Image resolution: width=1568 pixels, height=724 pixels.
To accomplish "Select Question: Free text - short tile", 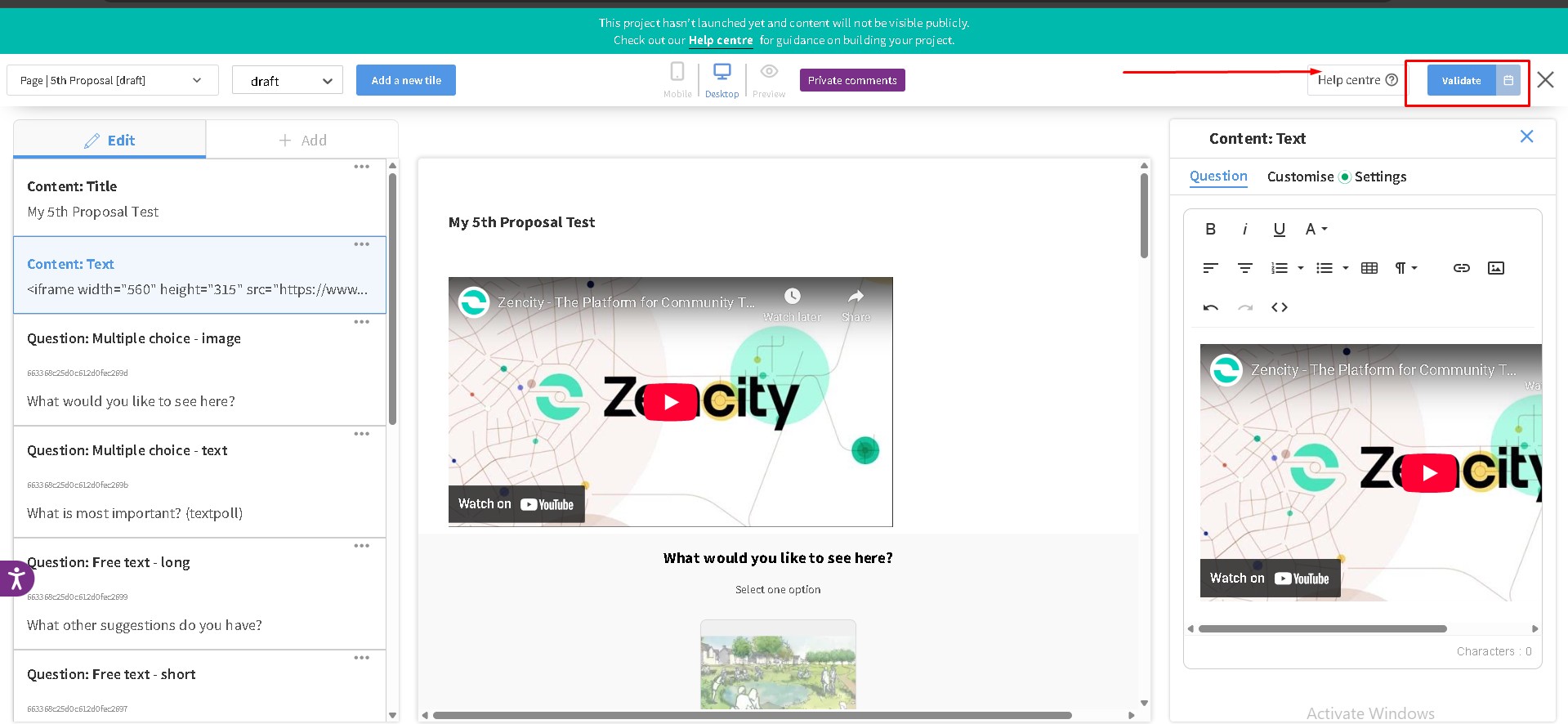I will [x=199, y=686].
